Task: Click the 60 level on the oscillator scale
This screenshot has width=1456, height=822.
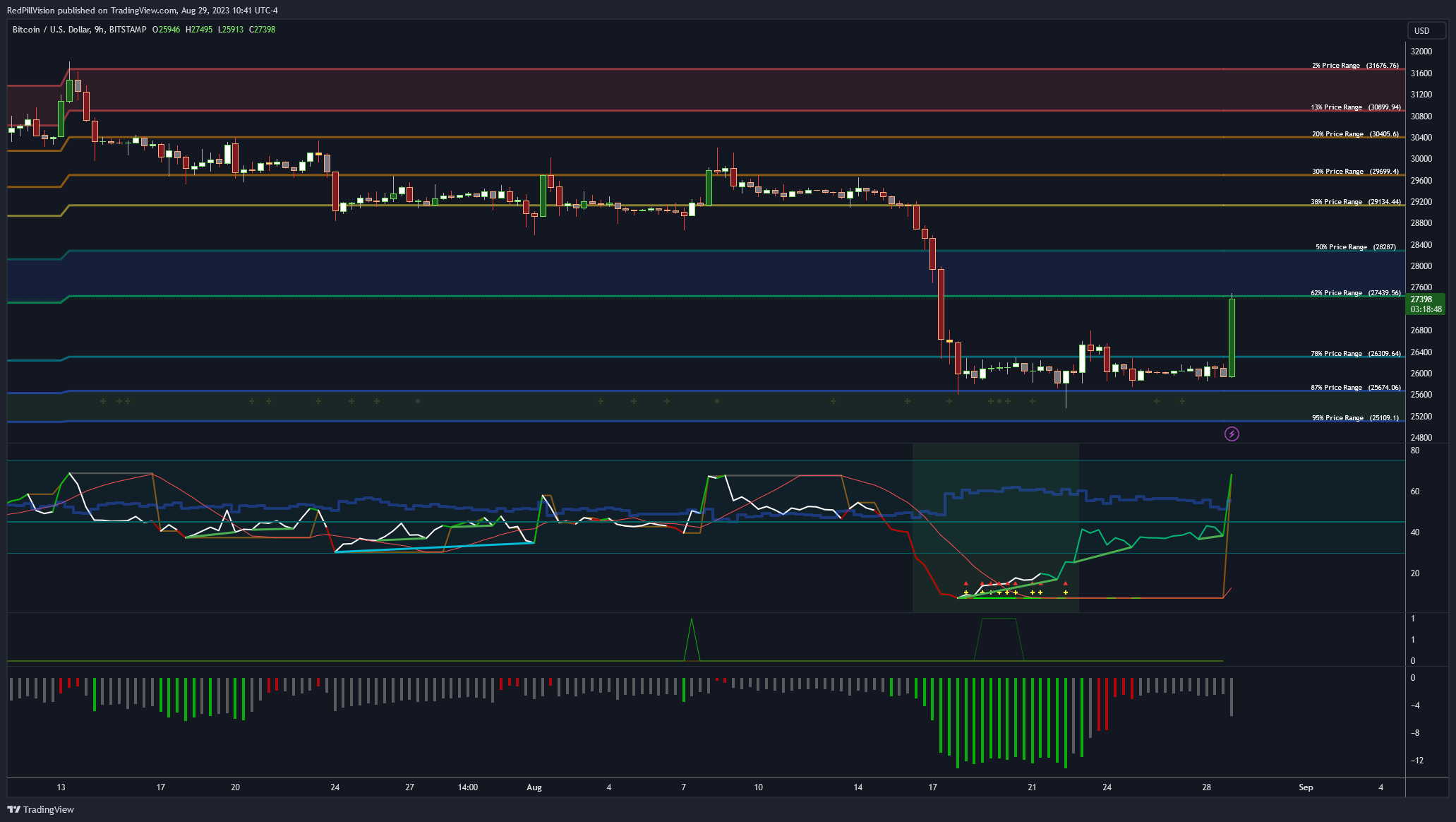Action: pos(1415,492)
